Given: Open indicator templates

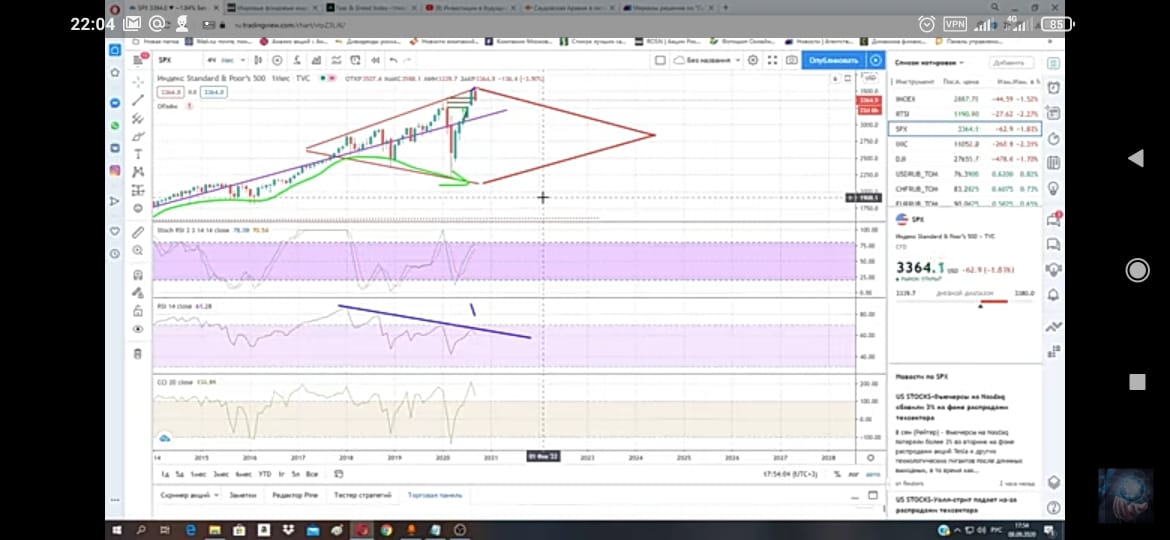Looking at the screenshot, I should pyautogui.click(x=336, y=60).
